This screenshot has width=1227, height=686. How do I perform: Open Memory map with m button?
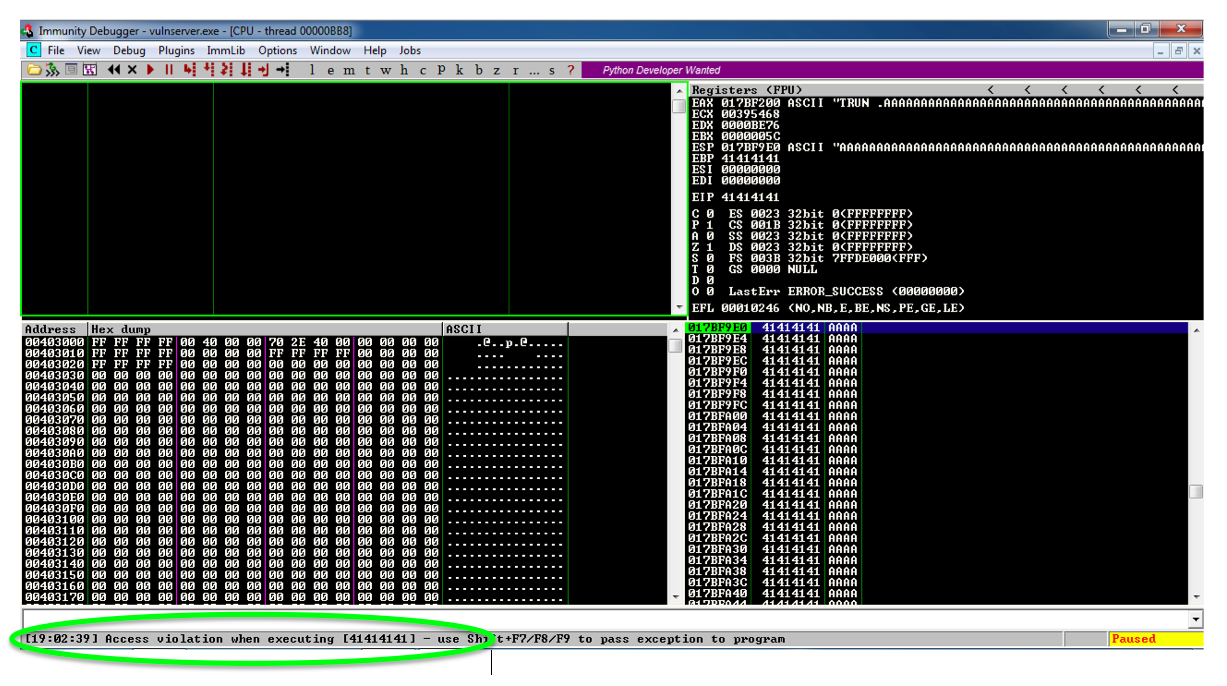pyautogui.click(x=348, y=70)
